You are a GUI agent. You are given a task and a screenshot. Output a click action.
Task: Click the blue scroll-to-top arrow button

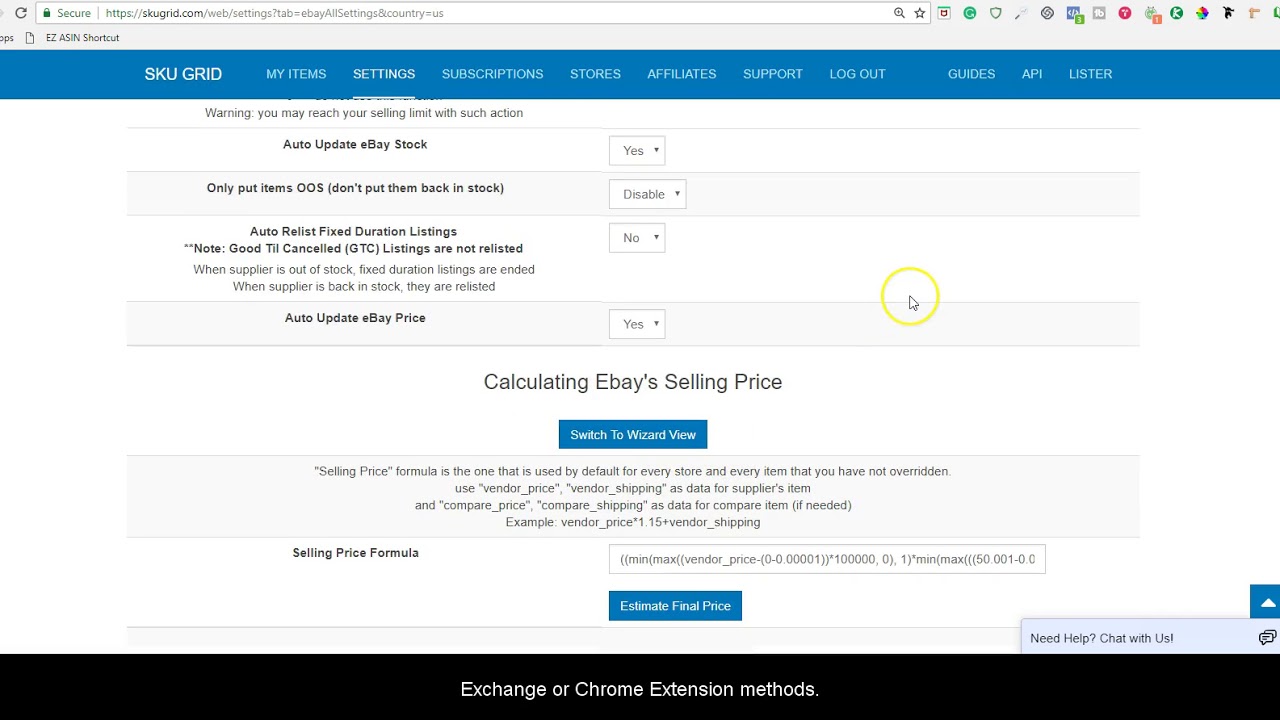click(x=1266, y=602)
